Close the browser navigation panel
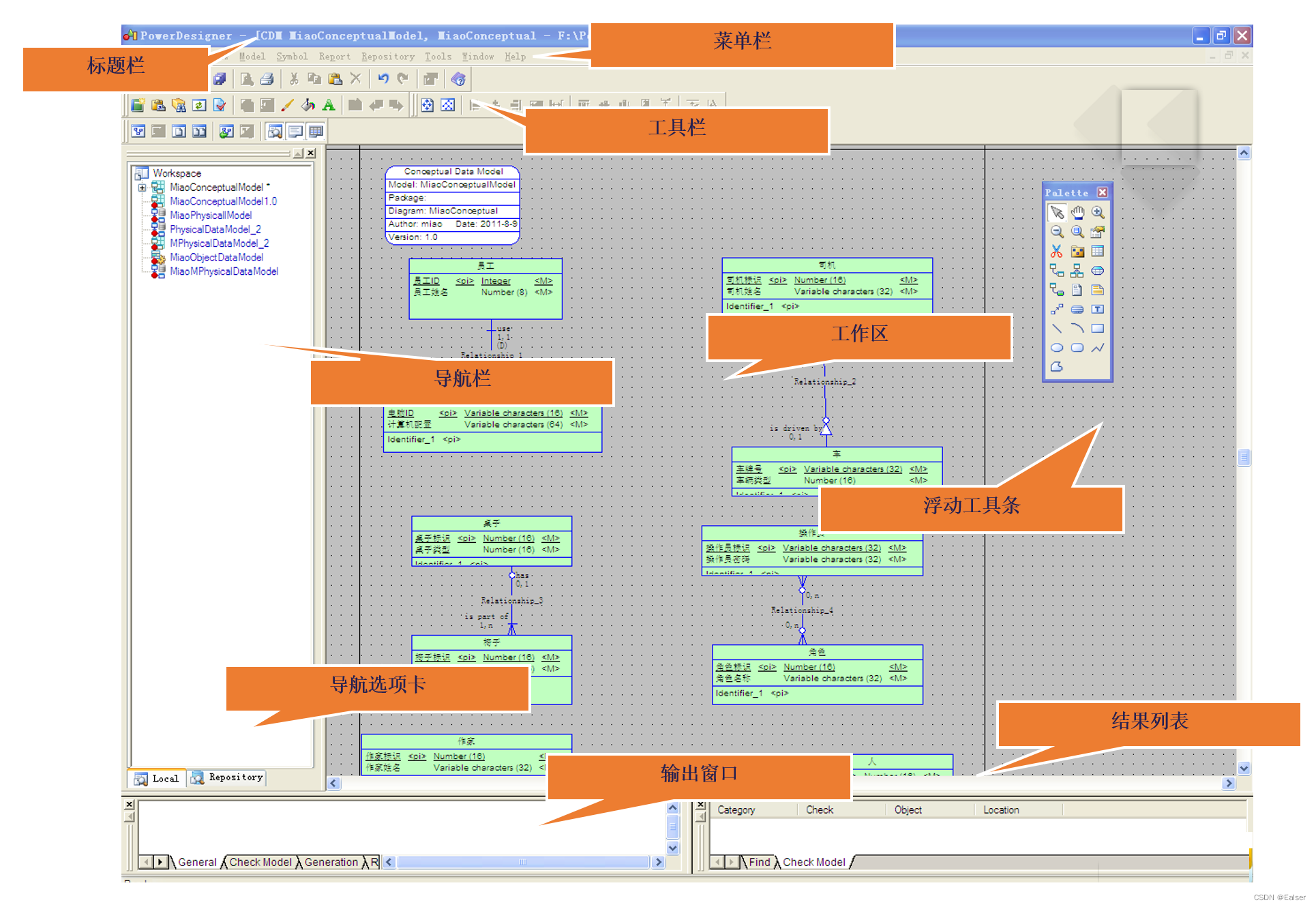1316x907 pixels. [x=311, y=153]
